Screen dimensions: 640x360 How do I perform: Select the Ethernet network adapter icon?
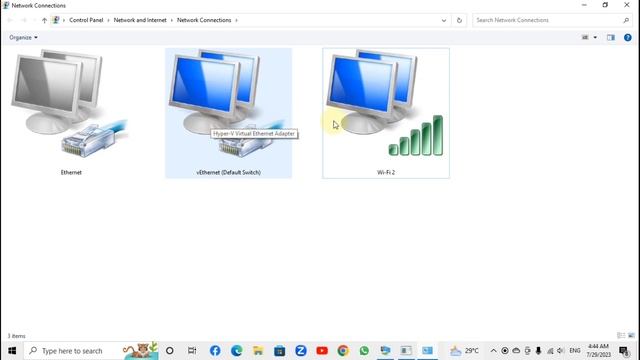(x=71, y=112)
